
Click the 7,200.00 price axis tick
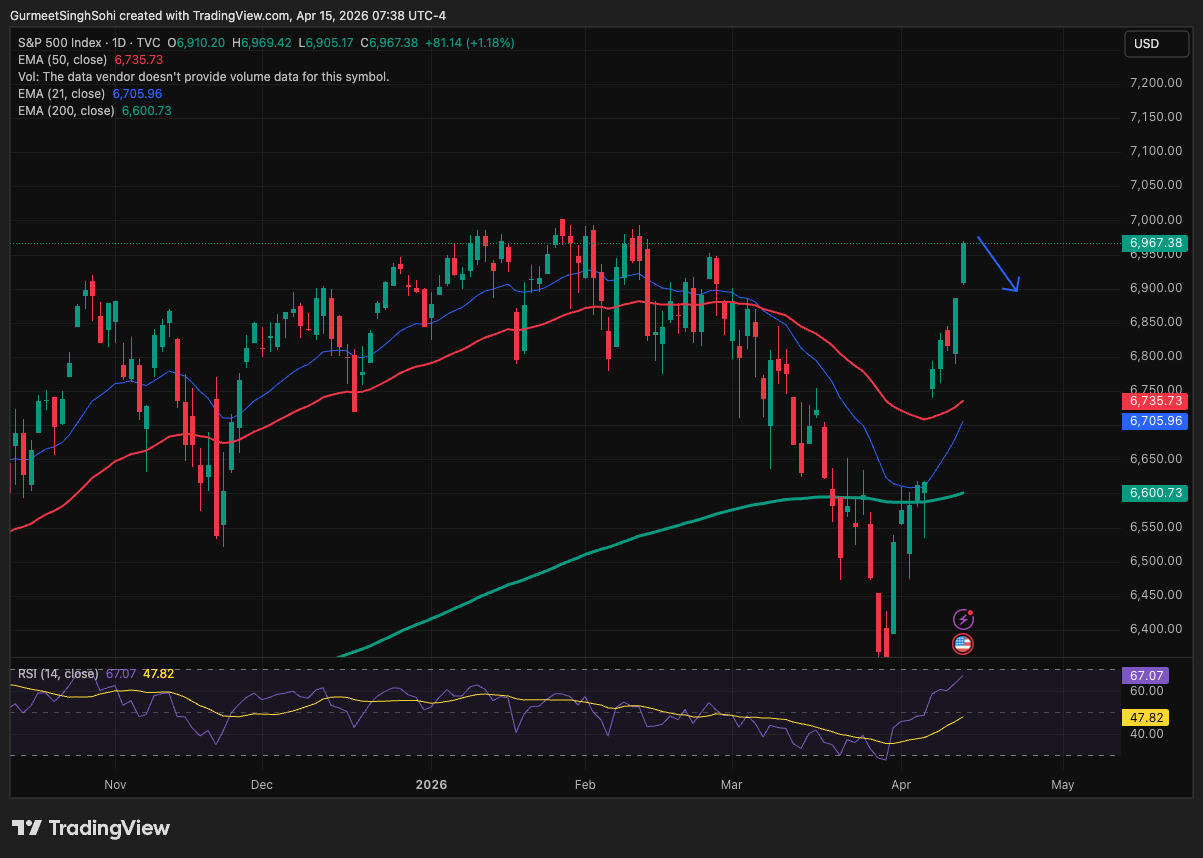click(1156, 82)
